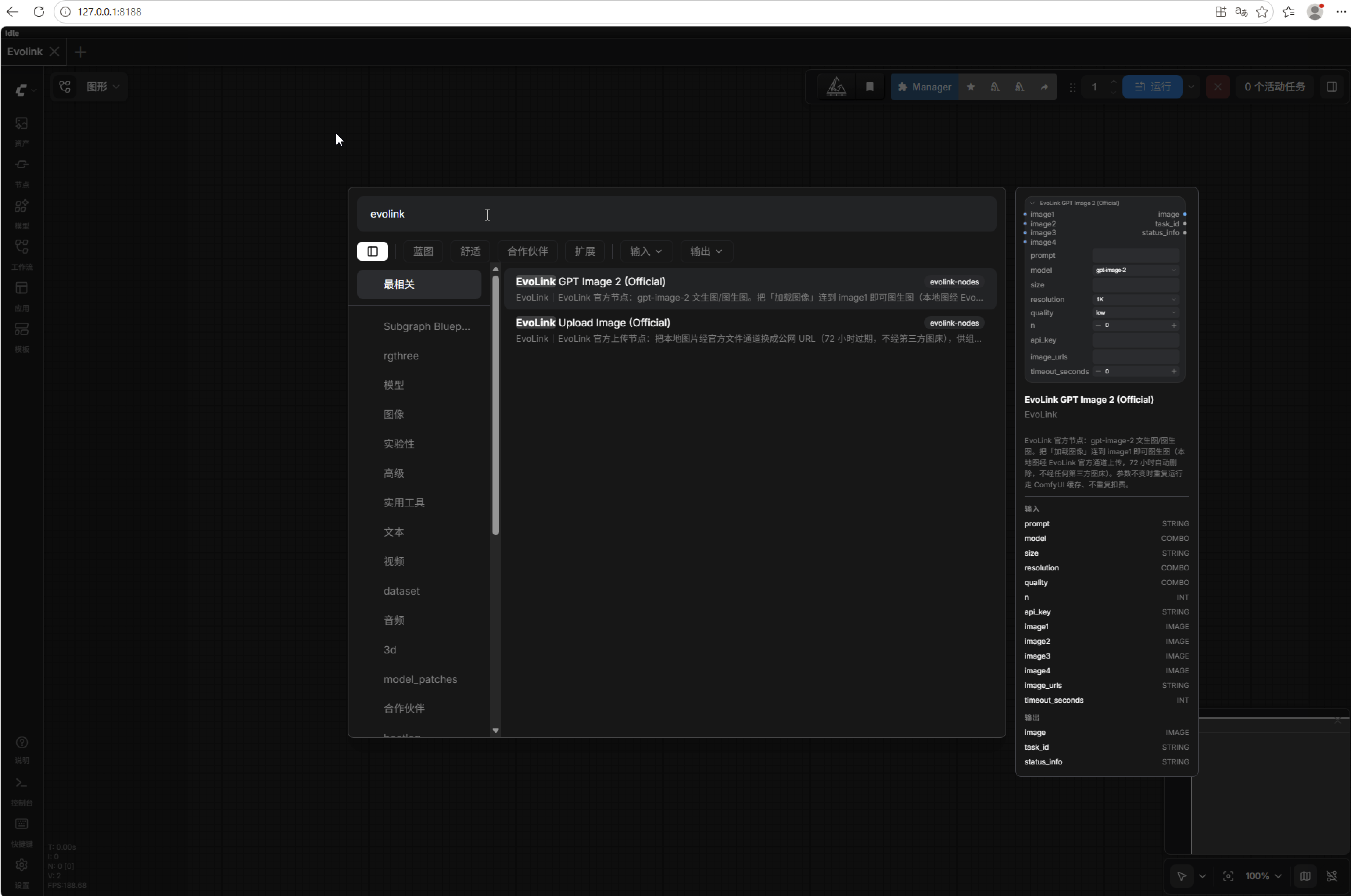This screenshot has height=896, width=1351.
Task: Click the workflow graph icon beside 图形
Action: 65,86
